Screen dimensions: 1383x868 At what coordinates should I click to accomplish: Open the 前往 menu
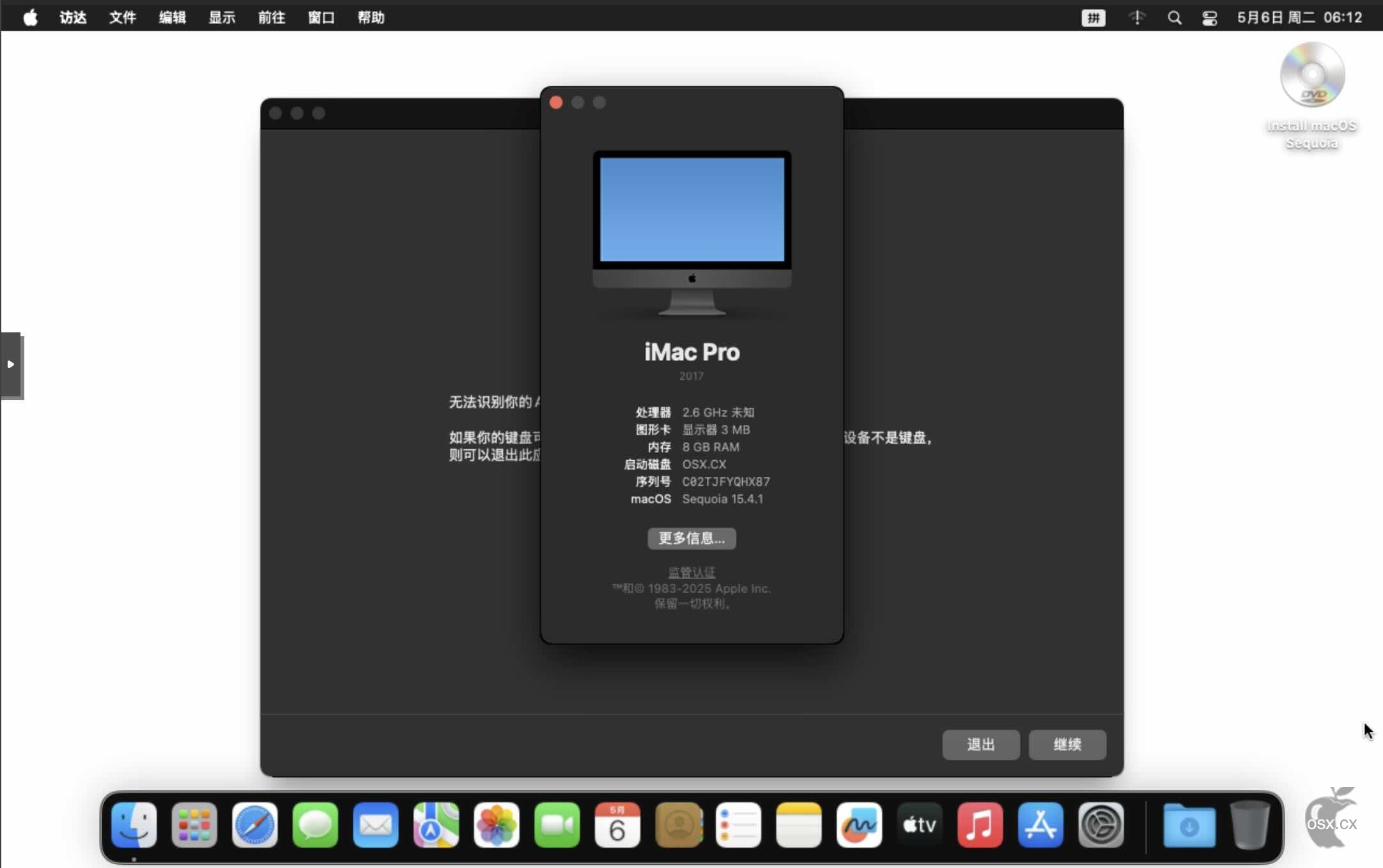tap(272, 17)
